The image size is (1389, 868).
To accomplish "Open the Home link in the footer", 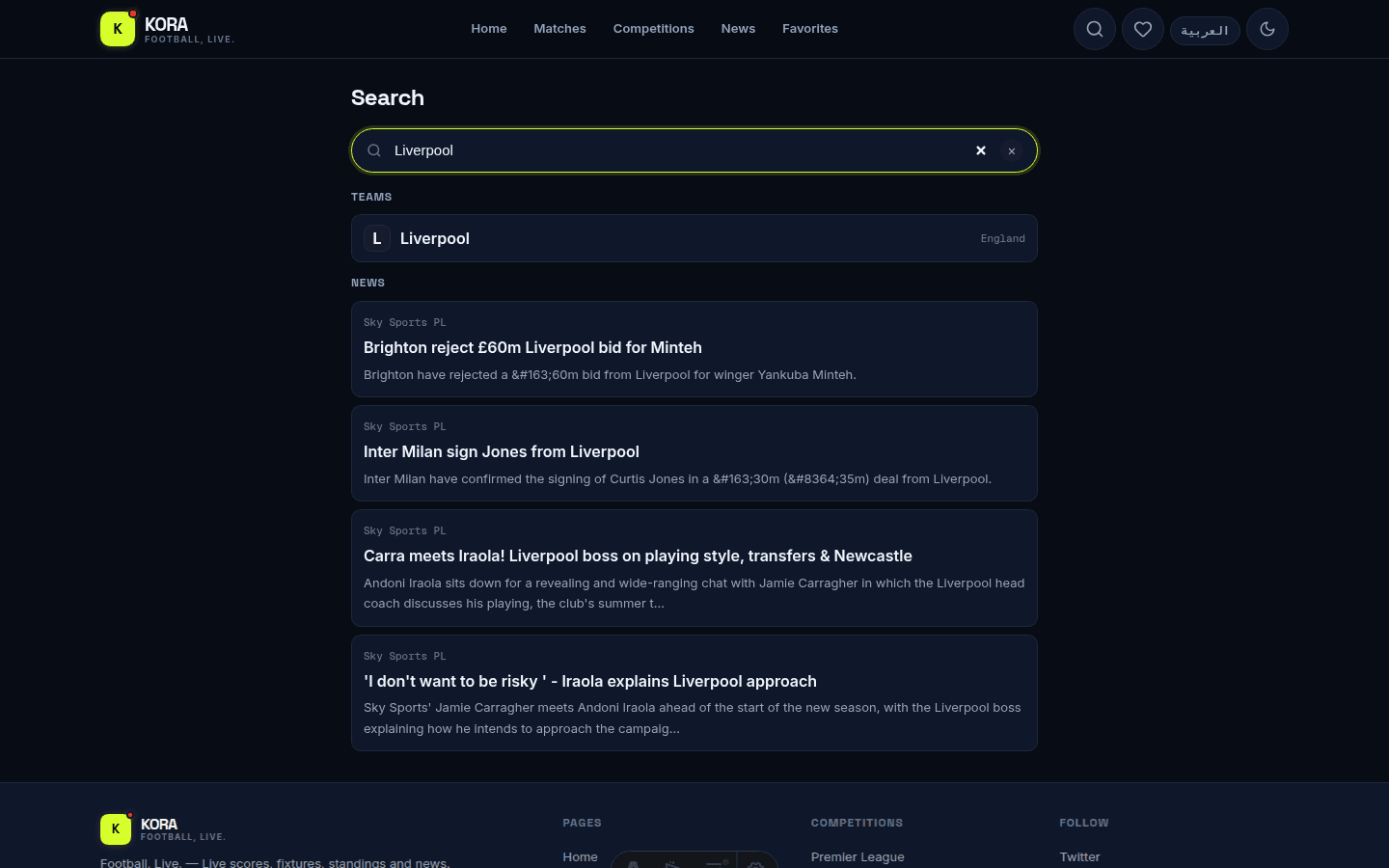I will coord(581,856).
